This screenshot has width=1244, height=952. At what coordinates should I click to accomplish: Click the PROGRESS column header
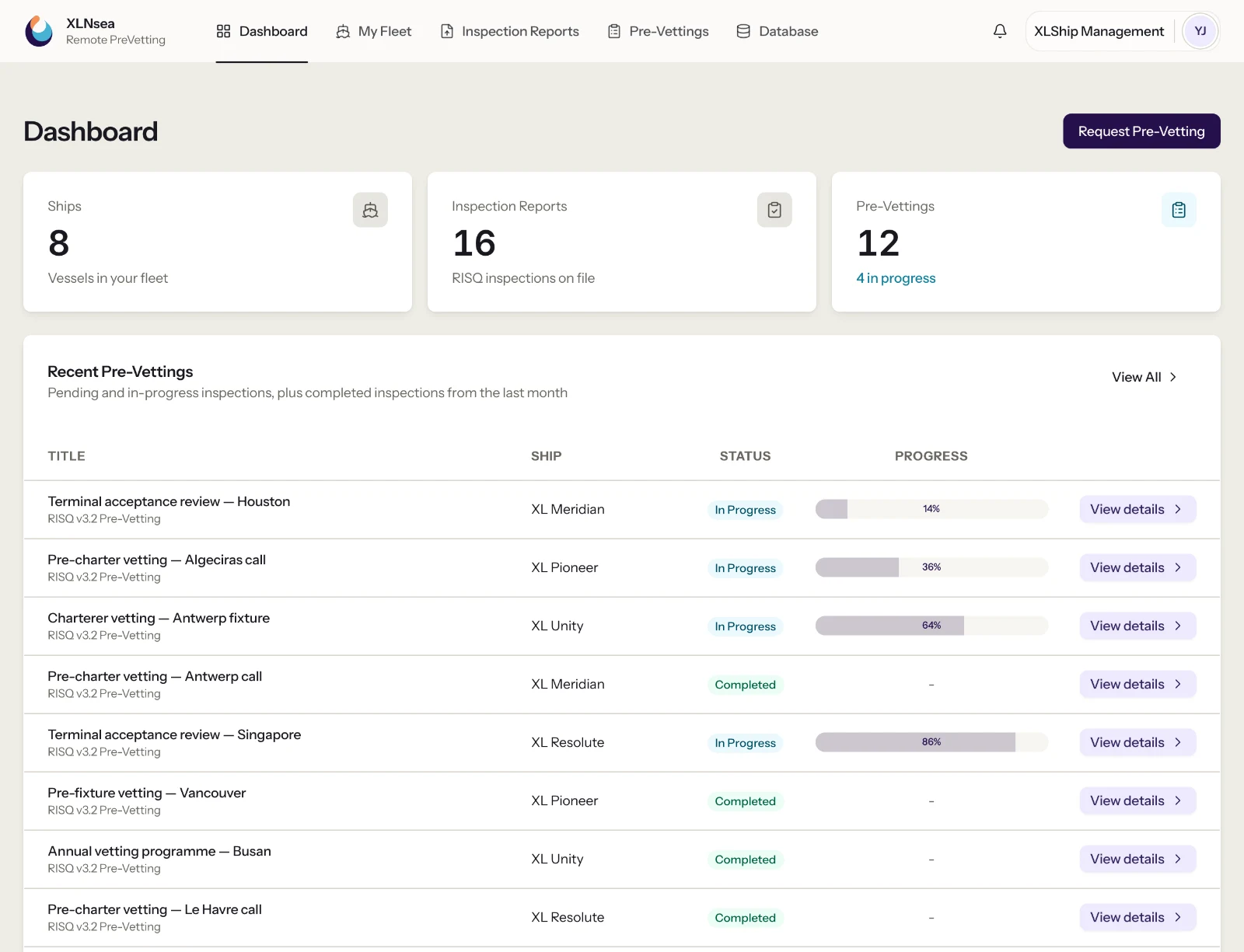pyautogui.click(x=931, y=456)
